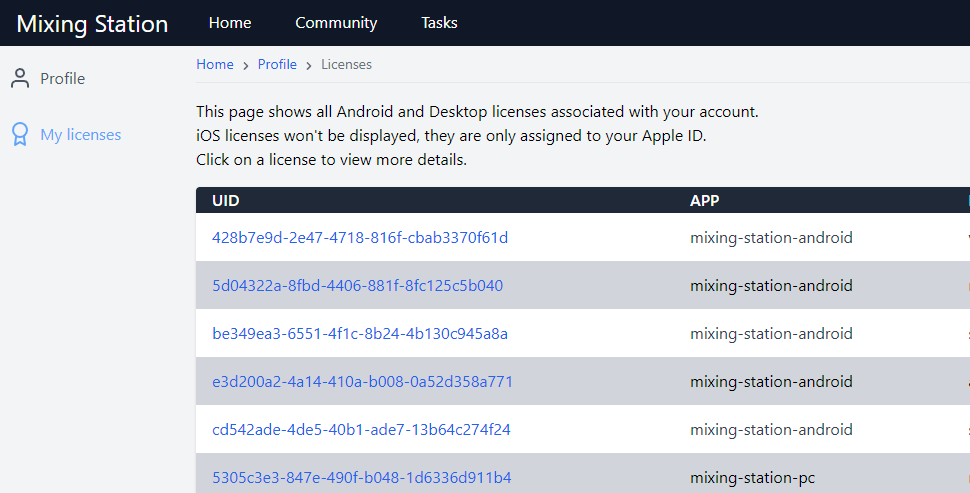
Task: Click the APP column header
Action: [x=705, y=200]
